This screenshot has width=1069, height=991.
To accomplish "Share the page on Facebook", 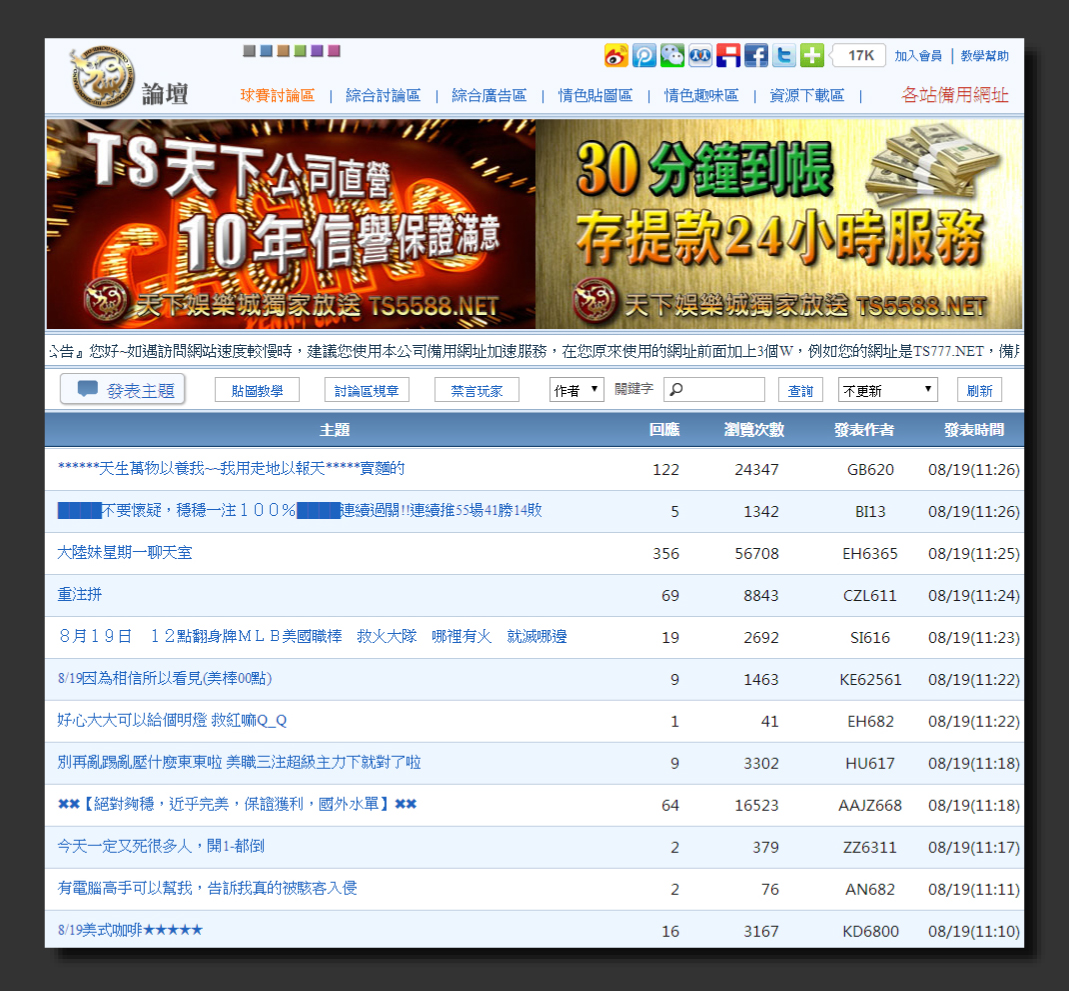I will pos(755,55).
